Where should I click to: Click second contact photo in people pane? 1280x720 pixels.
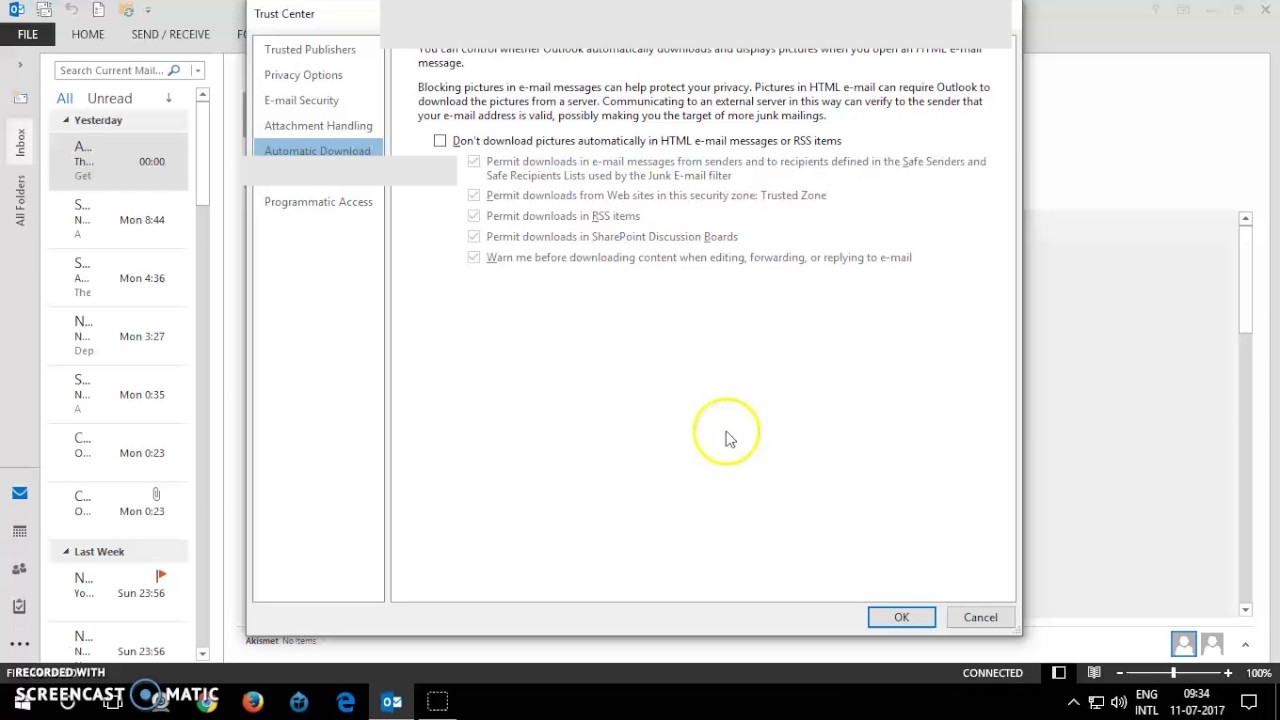pyautogui.click(x=1212, y=644)
